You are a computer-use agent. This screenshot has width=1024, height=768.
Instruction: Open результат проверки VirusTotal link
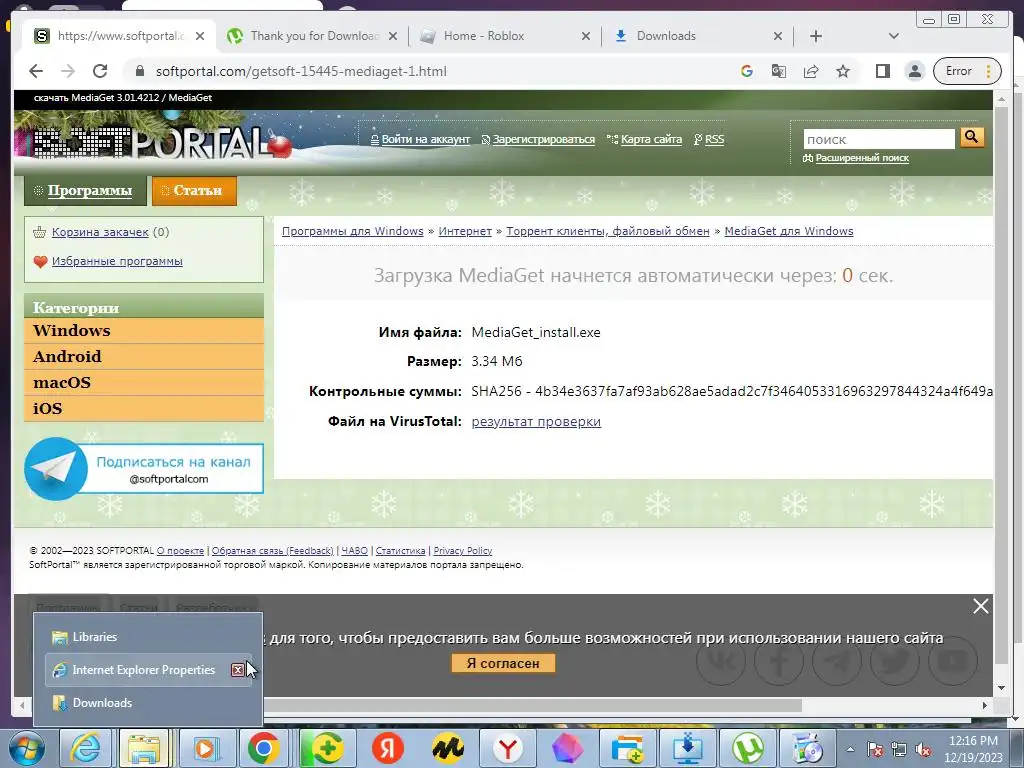(x=536, y=422)
